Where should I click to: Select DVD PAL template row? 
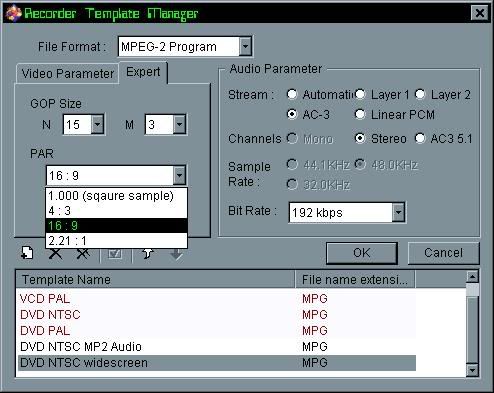coord(217,330)
